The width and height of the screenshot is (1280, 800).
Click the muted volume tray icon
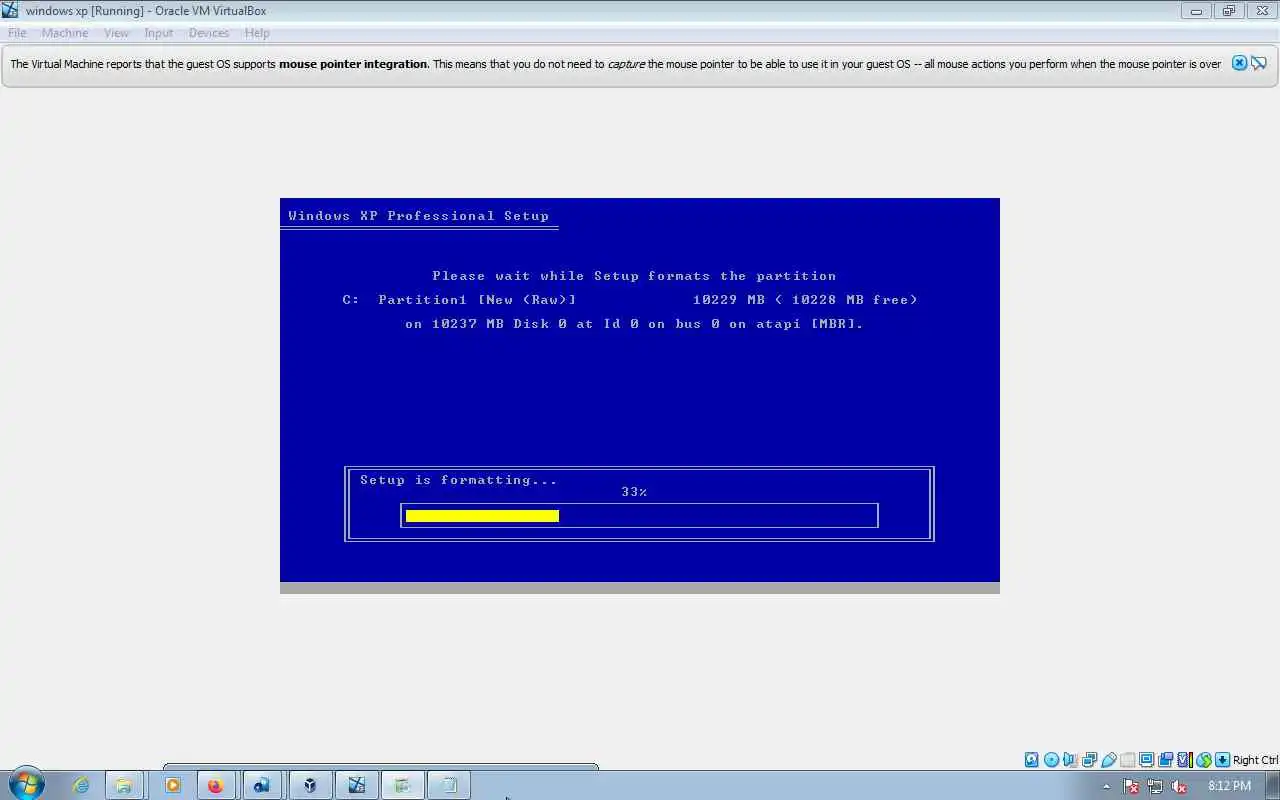click(x=1179, y=786)
